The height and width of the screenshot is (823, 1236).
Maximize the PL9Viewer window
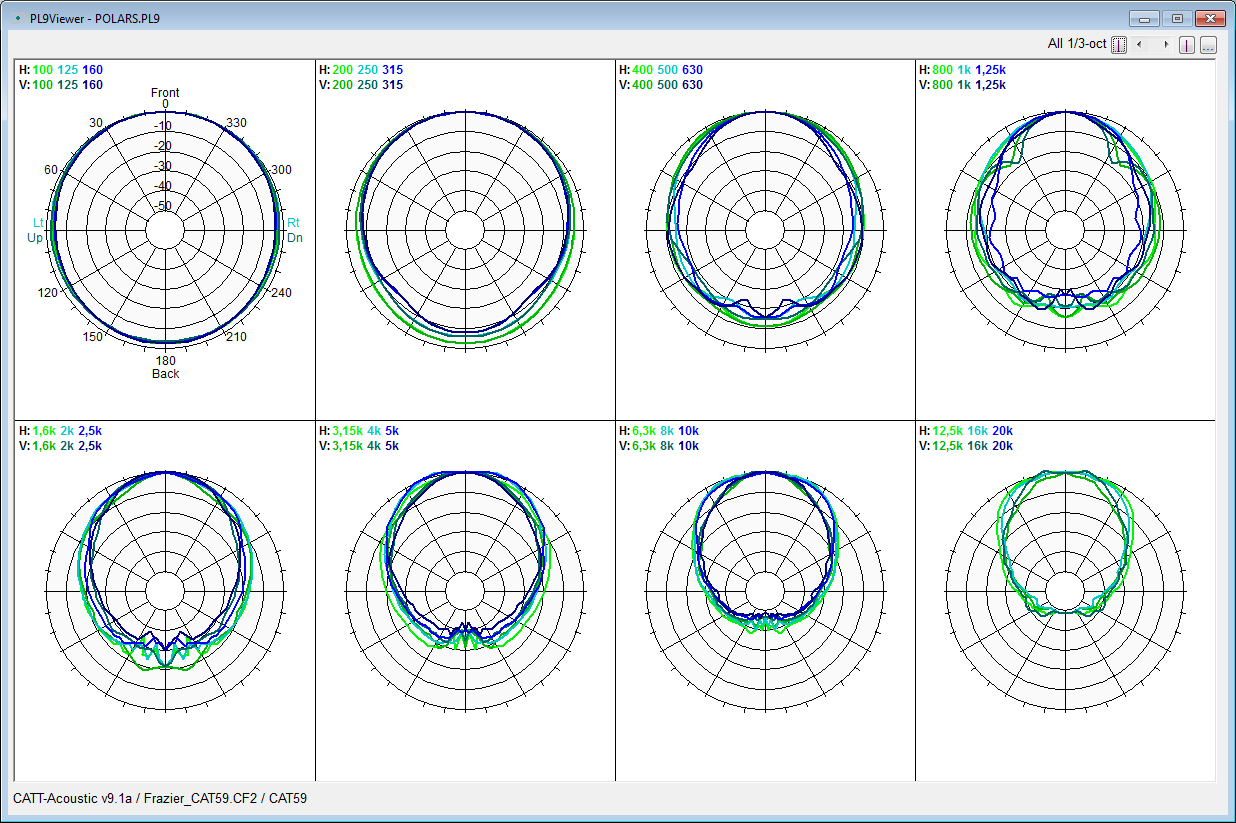point(1177,18)
